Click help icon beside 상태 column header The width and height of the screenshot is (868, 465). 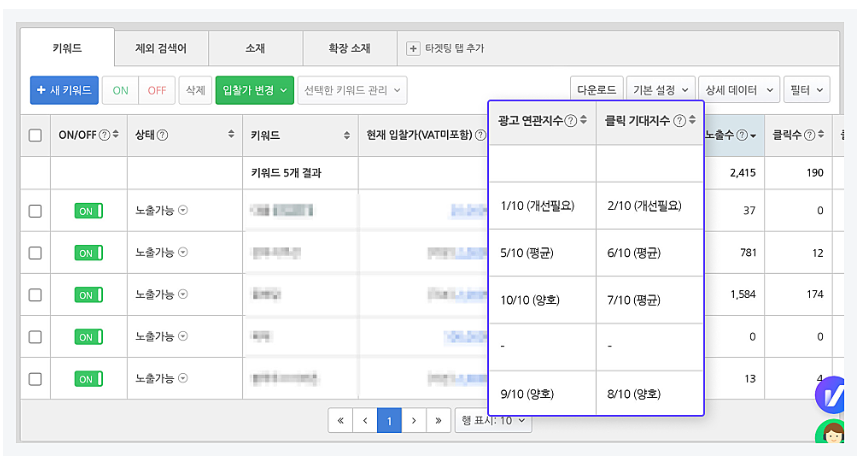tap(162, 135)
